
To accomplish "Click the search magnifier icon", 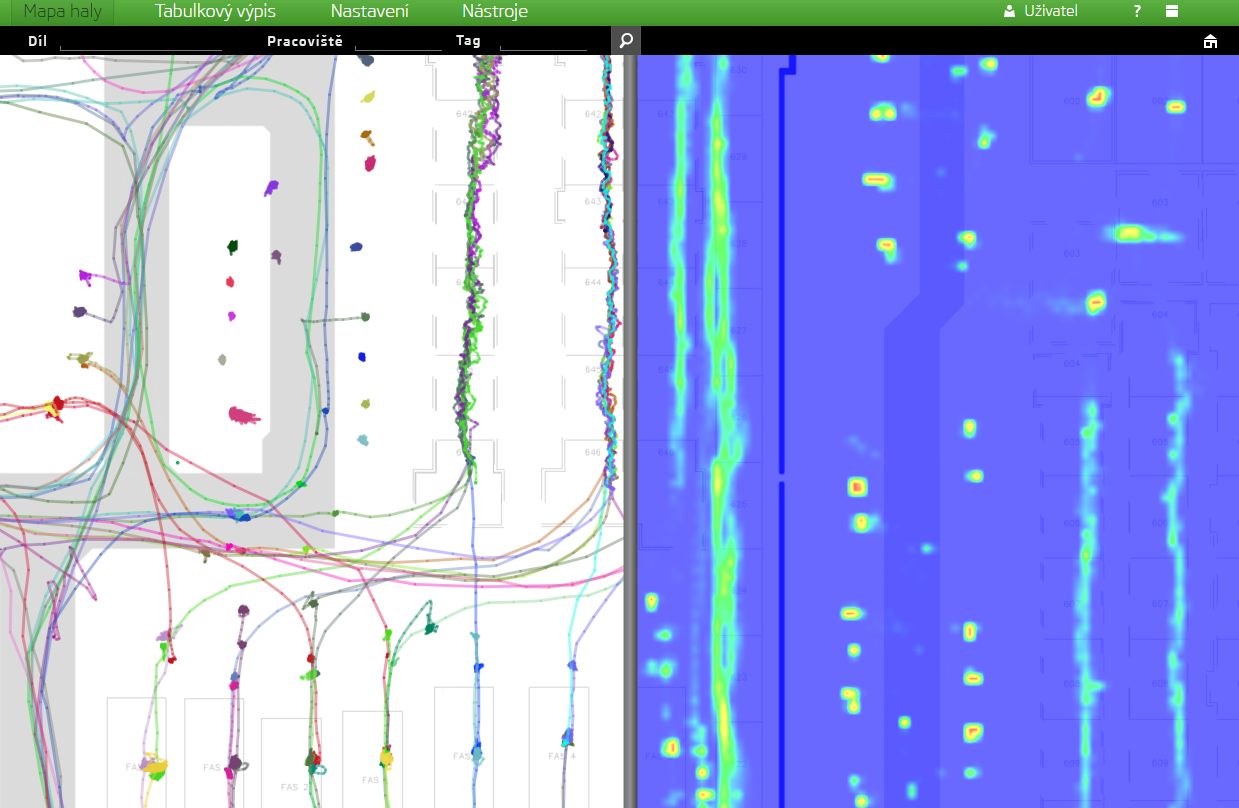I will point(625,41).
